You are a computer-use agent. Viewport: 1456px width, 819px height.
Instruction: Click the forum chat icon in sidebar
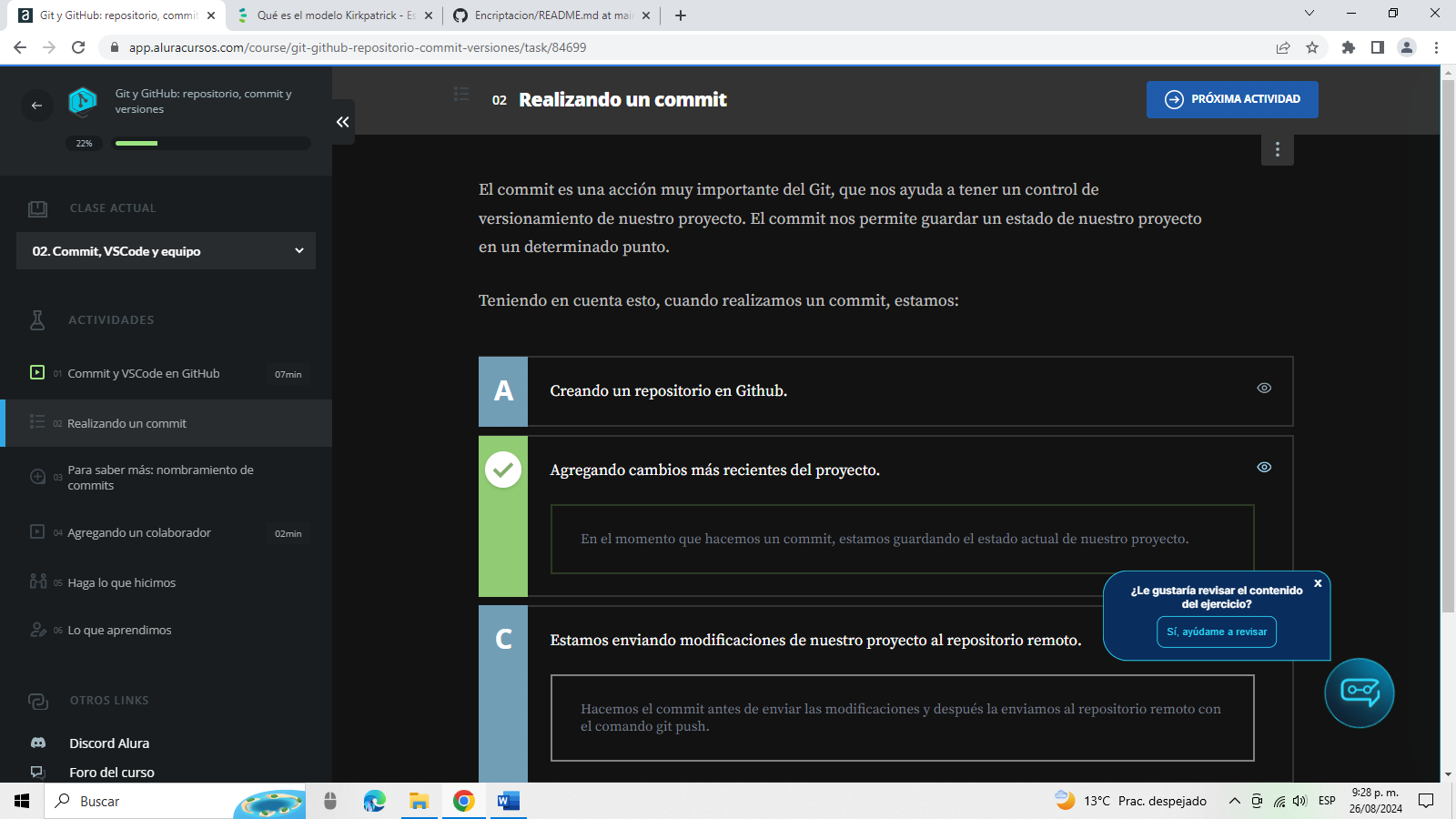[37, 772]
